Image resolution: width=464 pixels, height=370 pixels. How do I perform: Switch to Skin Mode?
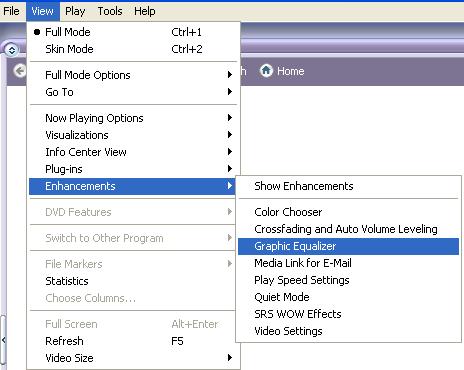pyautogui.click(x=133, y=49)
